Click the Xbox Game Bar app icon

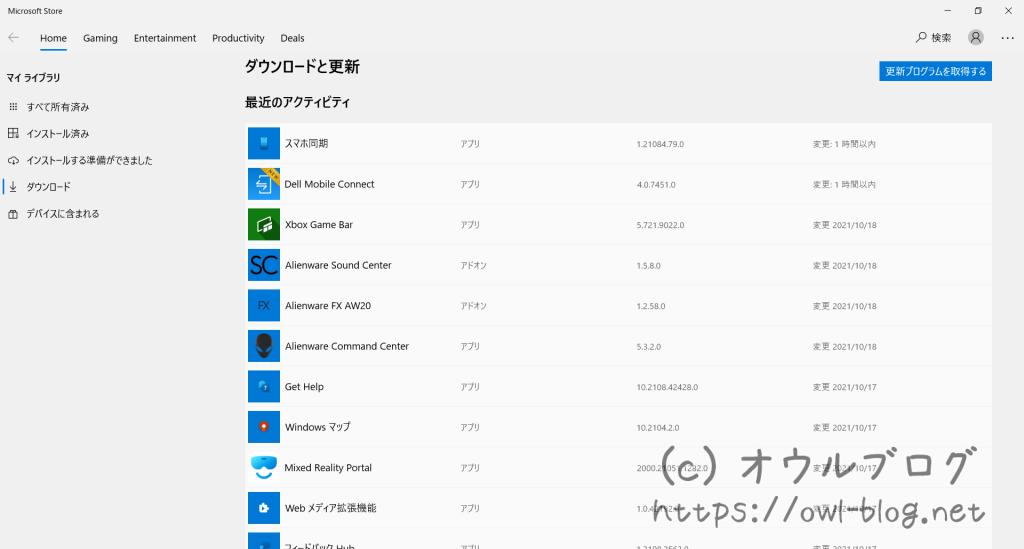(264, 225)
